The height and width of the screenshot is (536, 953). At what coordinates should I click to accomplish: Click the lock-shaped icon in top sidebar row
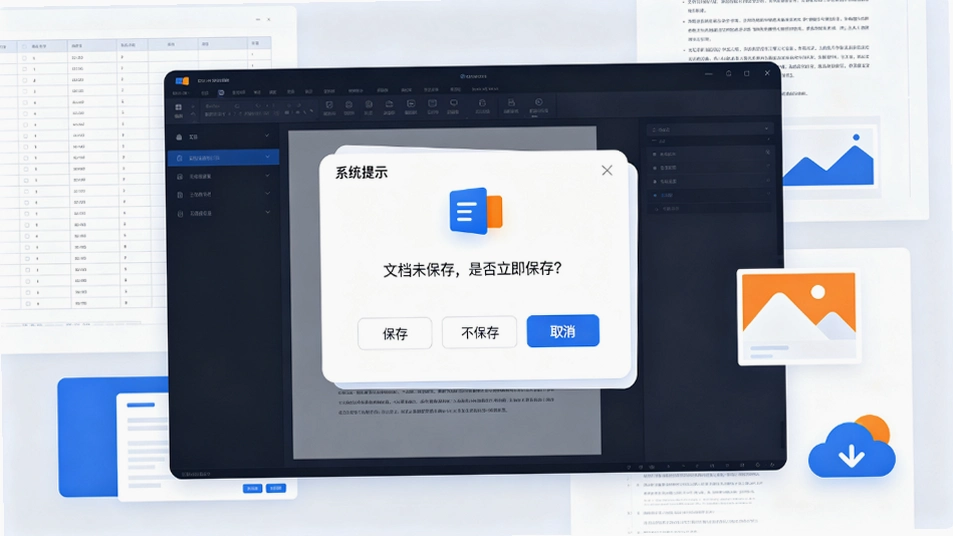(x=179, y=137)
